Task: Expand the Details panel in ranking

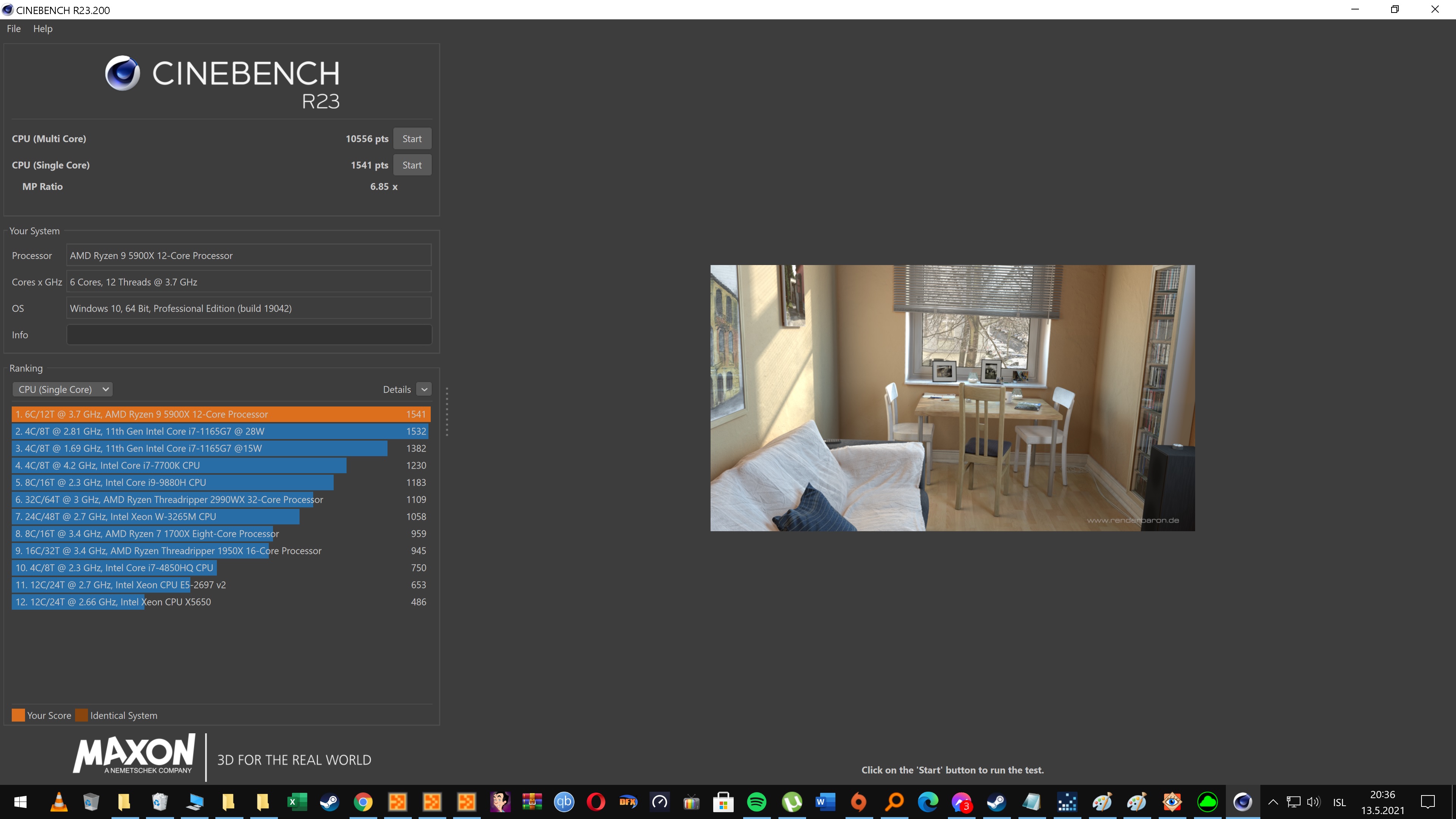Action: coord(424,389)
